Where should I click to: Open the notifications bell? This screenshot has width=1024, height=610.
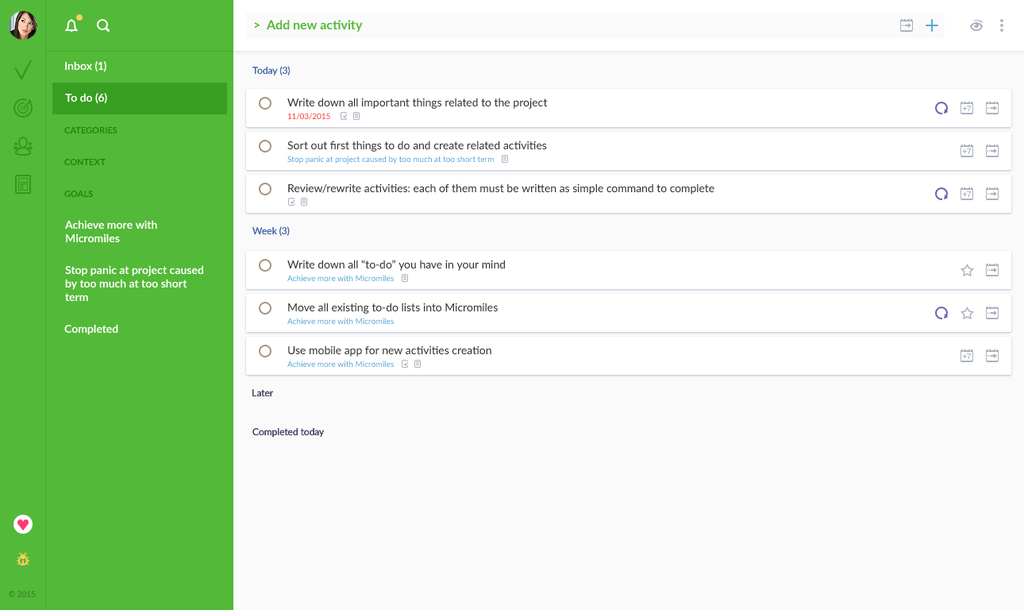pos(72,25)
